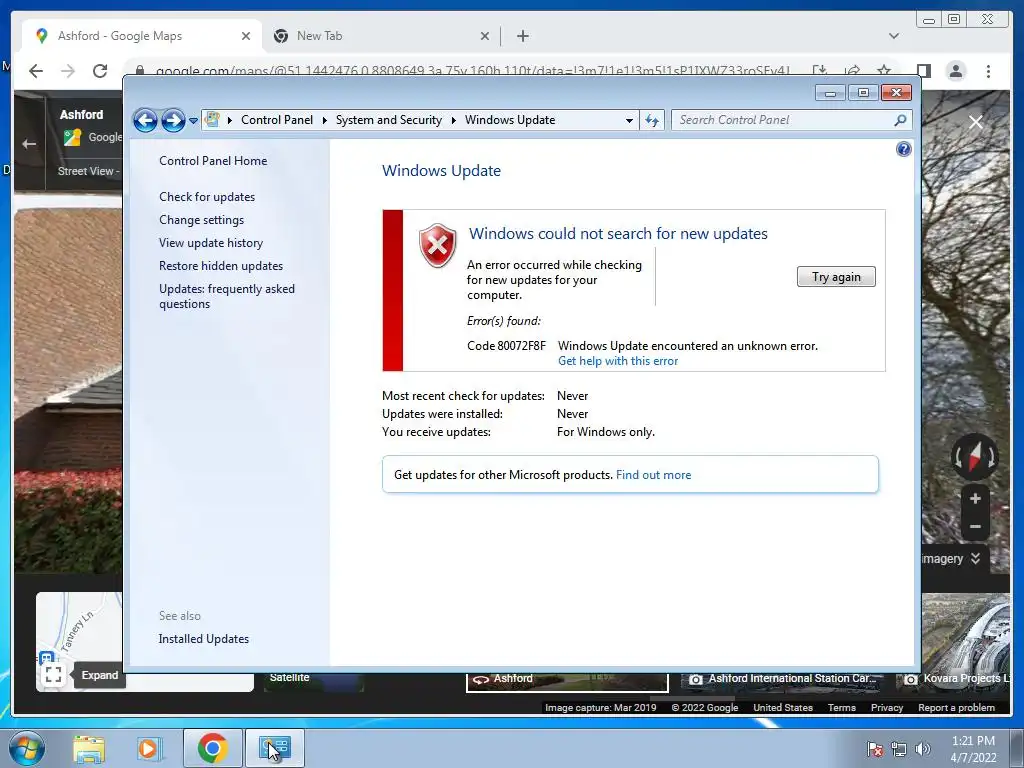Click Chrome's forward arrow
Viewport: 1024px width, 768px height.
68,71
